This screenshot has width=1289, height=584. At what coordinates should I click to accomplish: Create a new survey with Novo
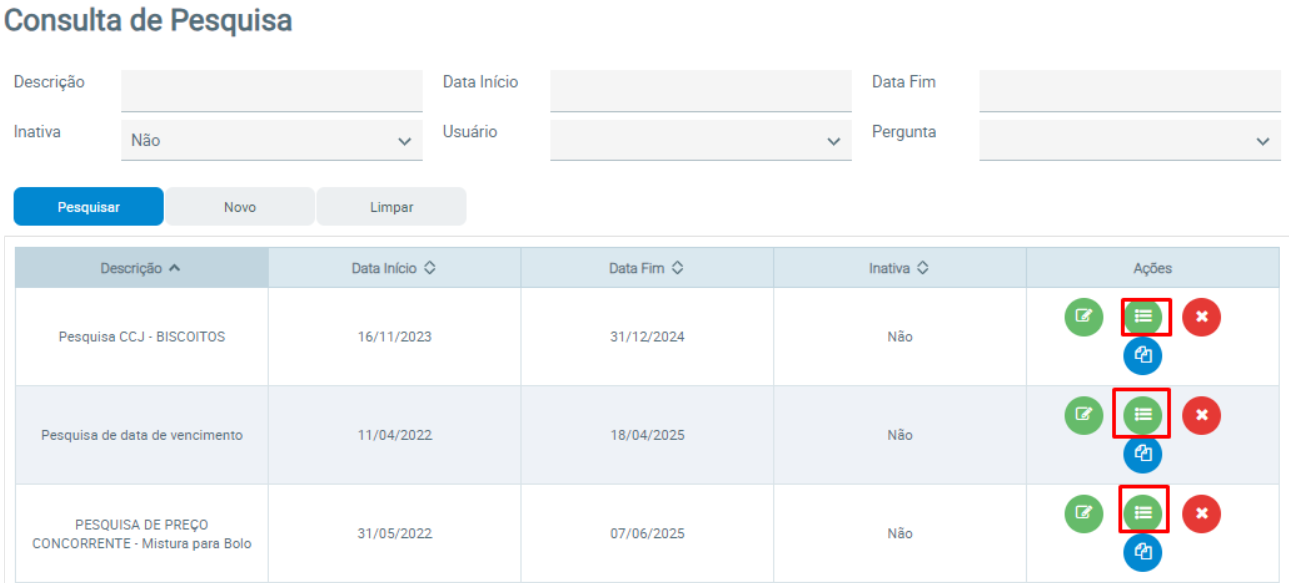tap(240, 207)
